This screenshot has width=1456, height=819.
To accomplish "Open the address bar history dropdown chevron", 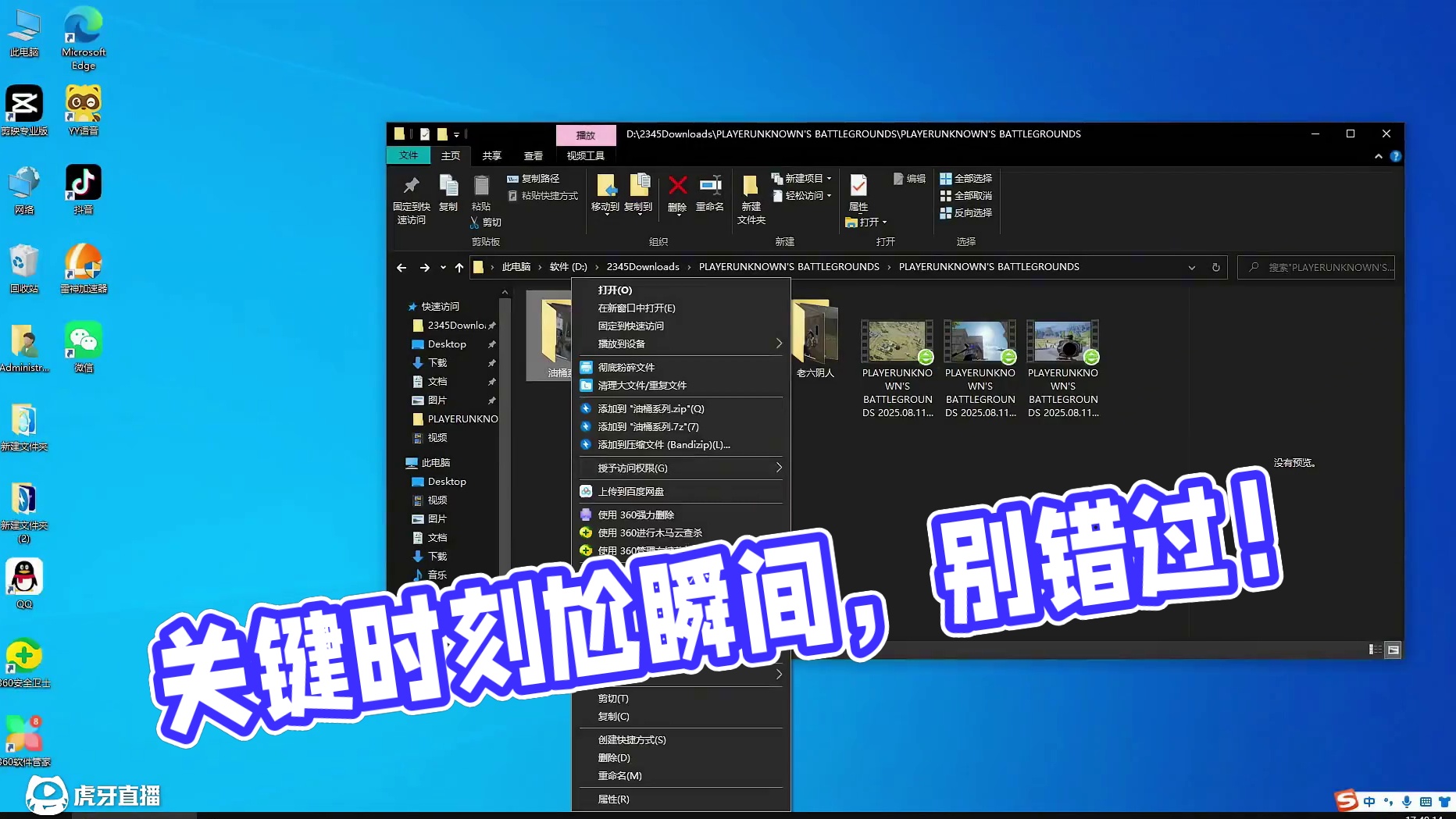I will tap(1191, 267).
